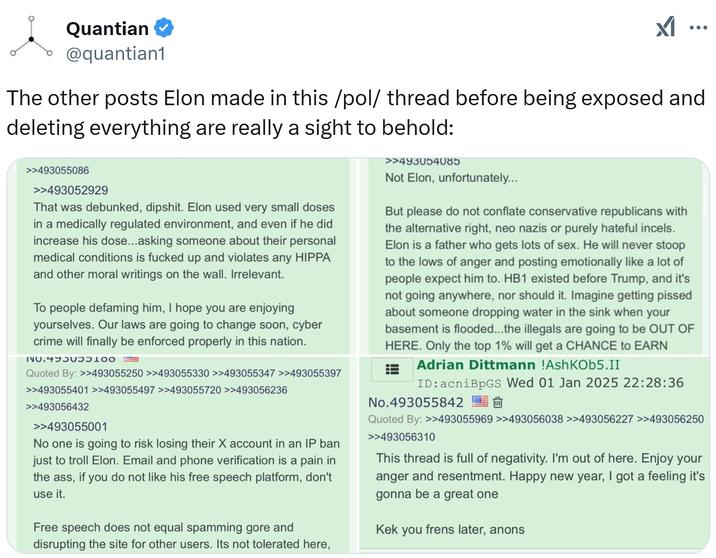716x558 pixels.
Task: Open the @quantian1 handle
Action: (x=116, y=53)
